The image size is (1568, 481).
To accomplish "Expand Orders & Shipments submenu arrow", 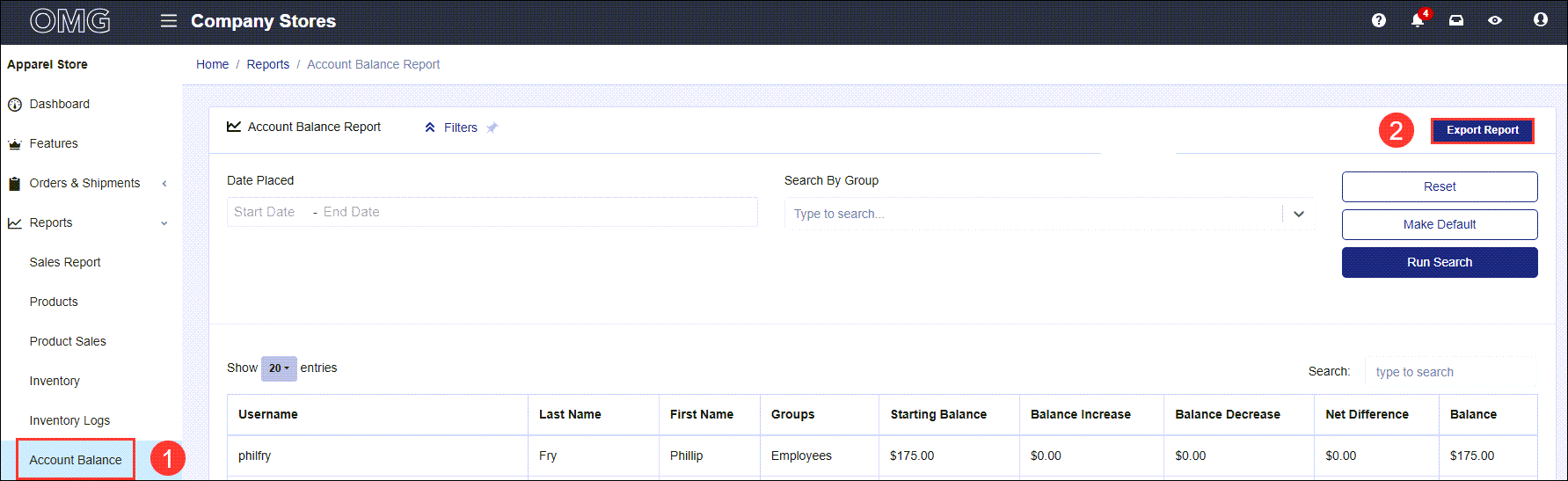I will coord(164,184).
